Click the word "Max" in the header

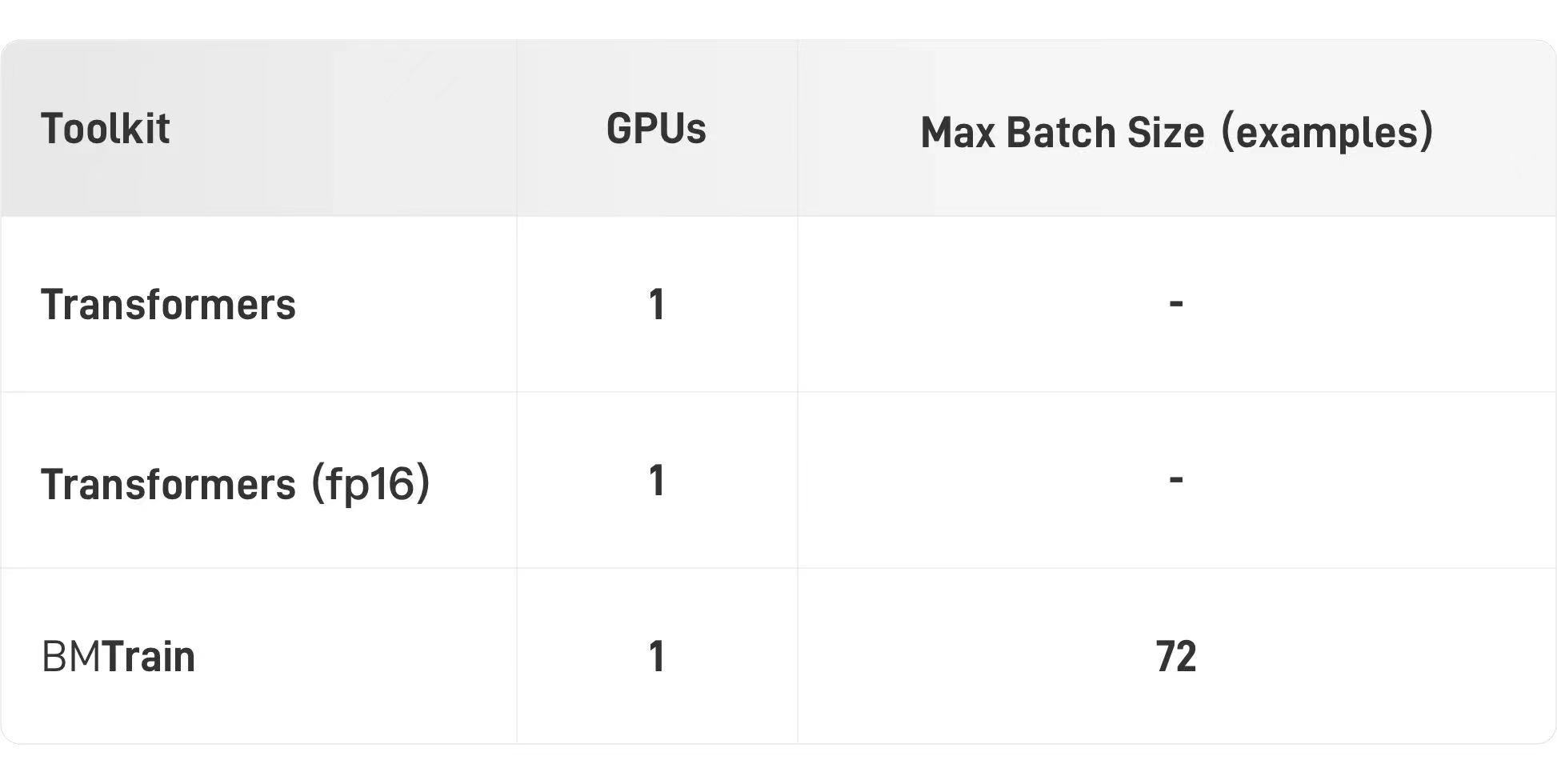pos(958,132)
